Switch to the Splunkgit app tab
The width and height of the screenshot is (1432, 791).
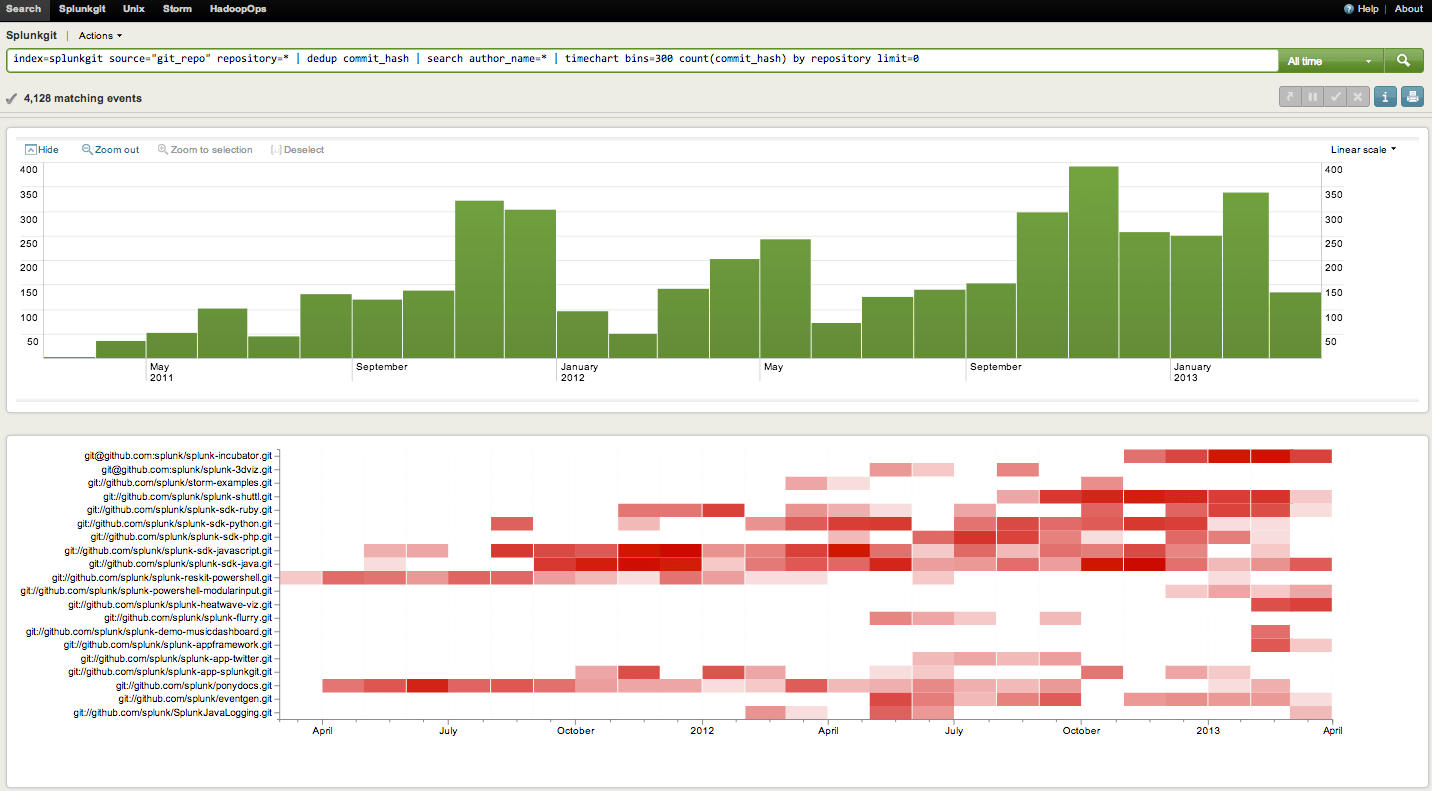pyautogui.click(x=82, y=9)
